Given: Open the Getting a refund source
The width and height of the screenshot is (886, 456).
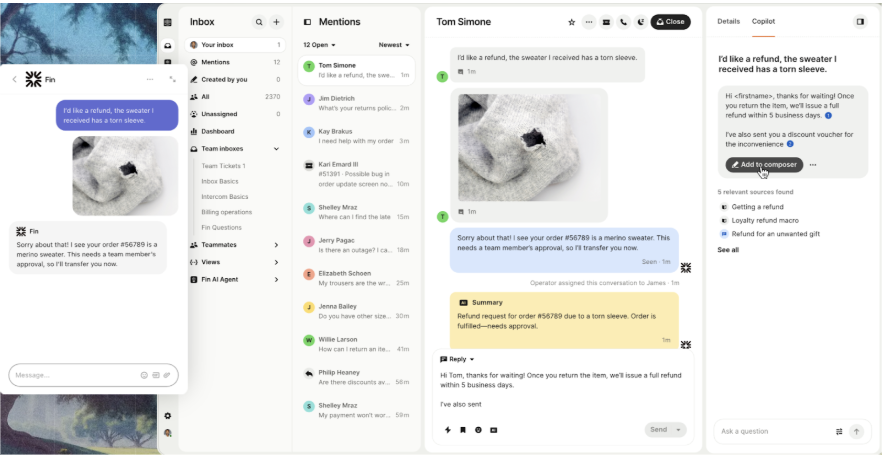Looking at the screenshot, I should click(757, 207).
